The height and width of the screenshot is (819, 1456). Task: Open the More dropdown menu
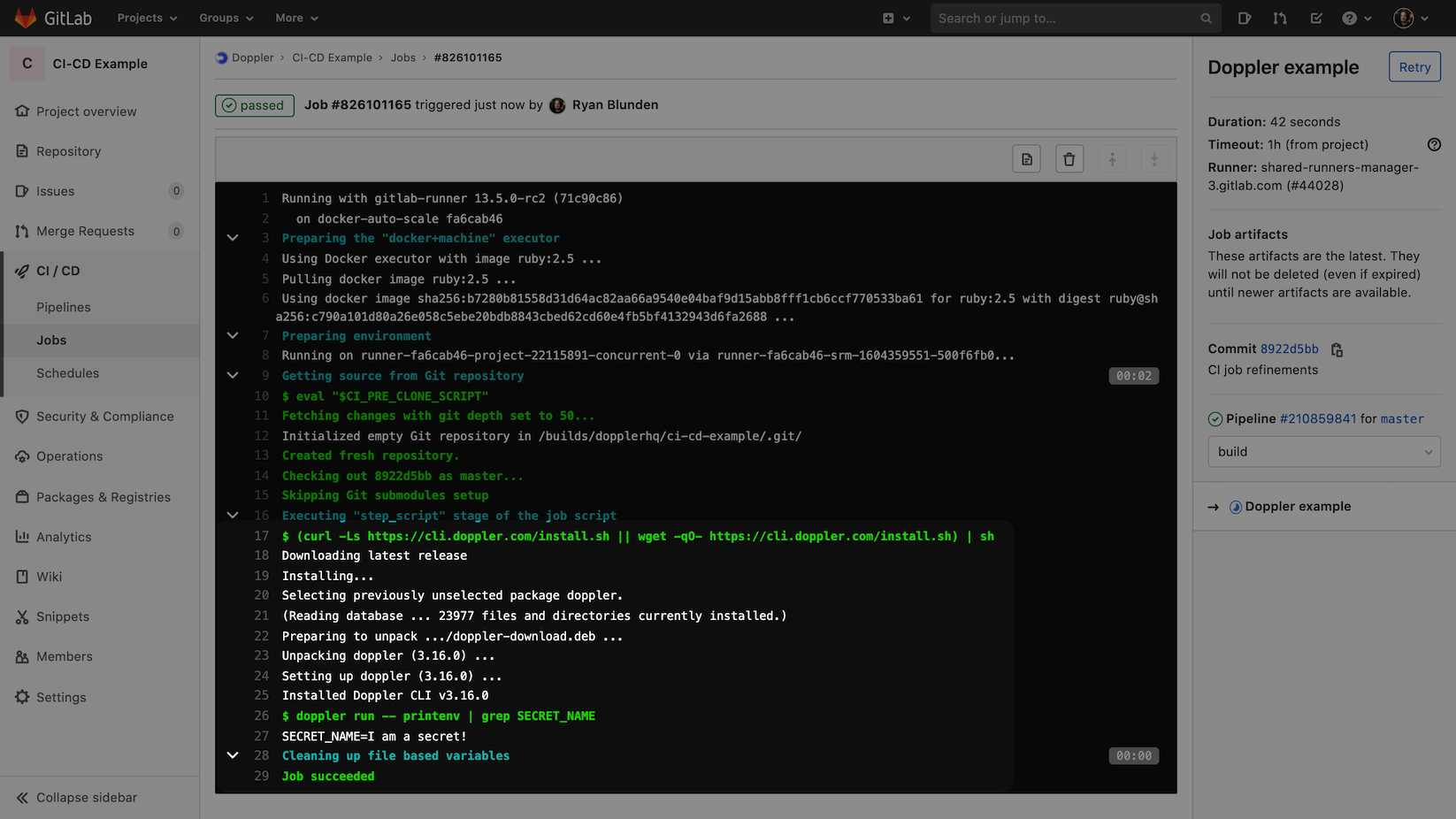tap(296, 18)
